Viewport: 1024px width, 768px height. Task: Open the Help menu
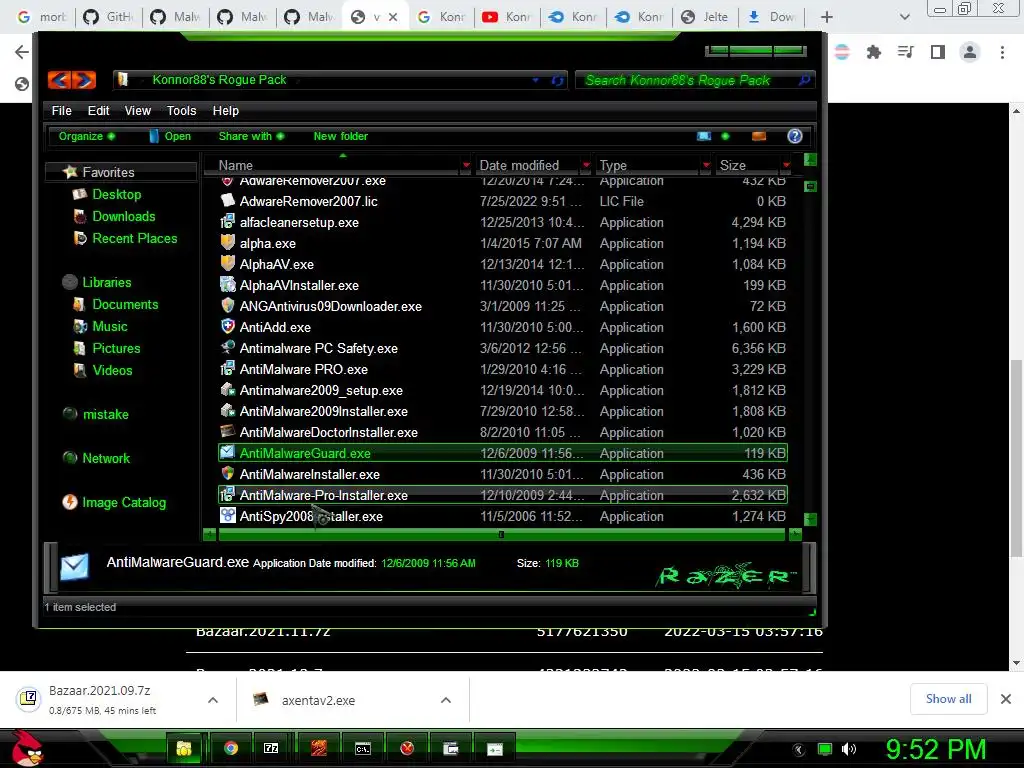[x=225, y=110]
